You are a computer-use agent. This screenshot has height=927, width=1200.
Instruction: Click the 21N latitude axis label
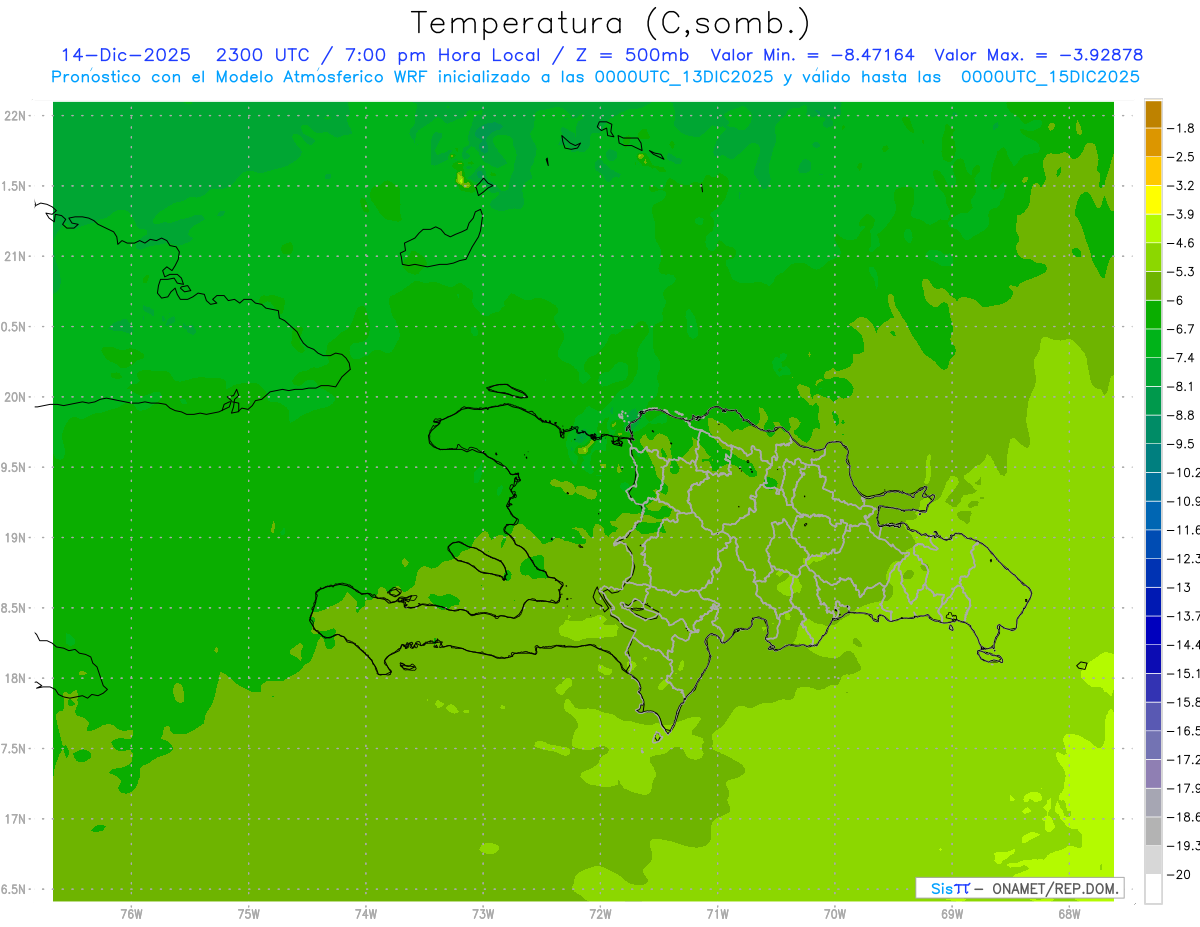(15, 256)
